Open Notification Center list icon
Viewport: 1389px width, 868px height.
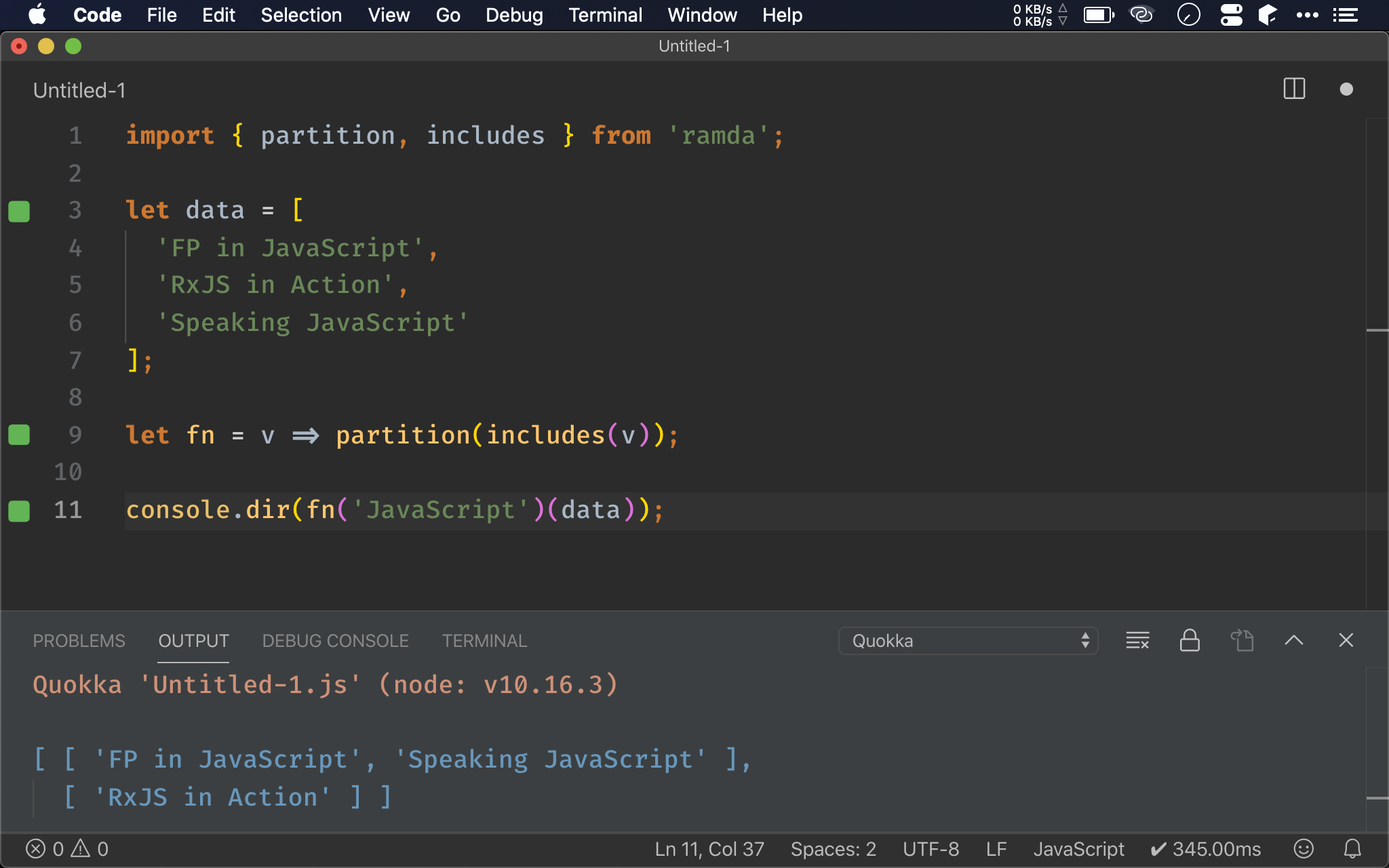[1345, 15]
